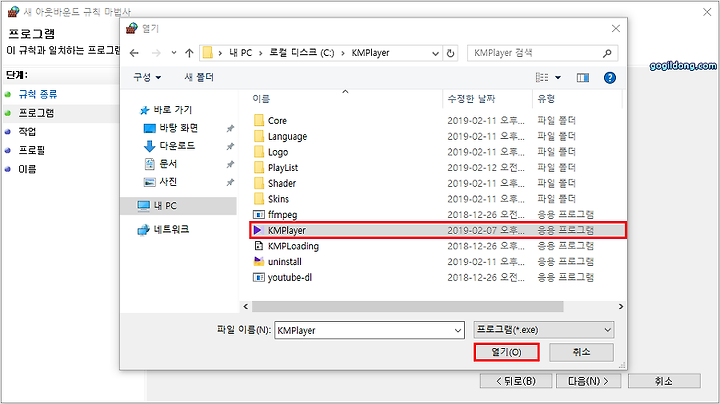Select 작업 step in wizard sidebar

(27, 132)
